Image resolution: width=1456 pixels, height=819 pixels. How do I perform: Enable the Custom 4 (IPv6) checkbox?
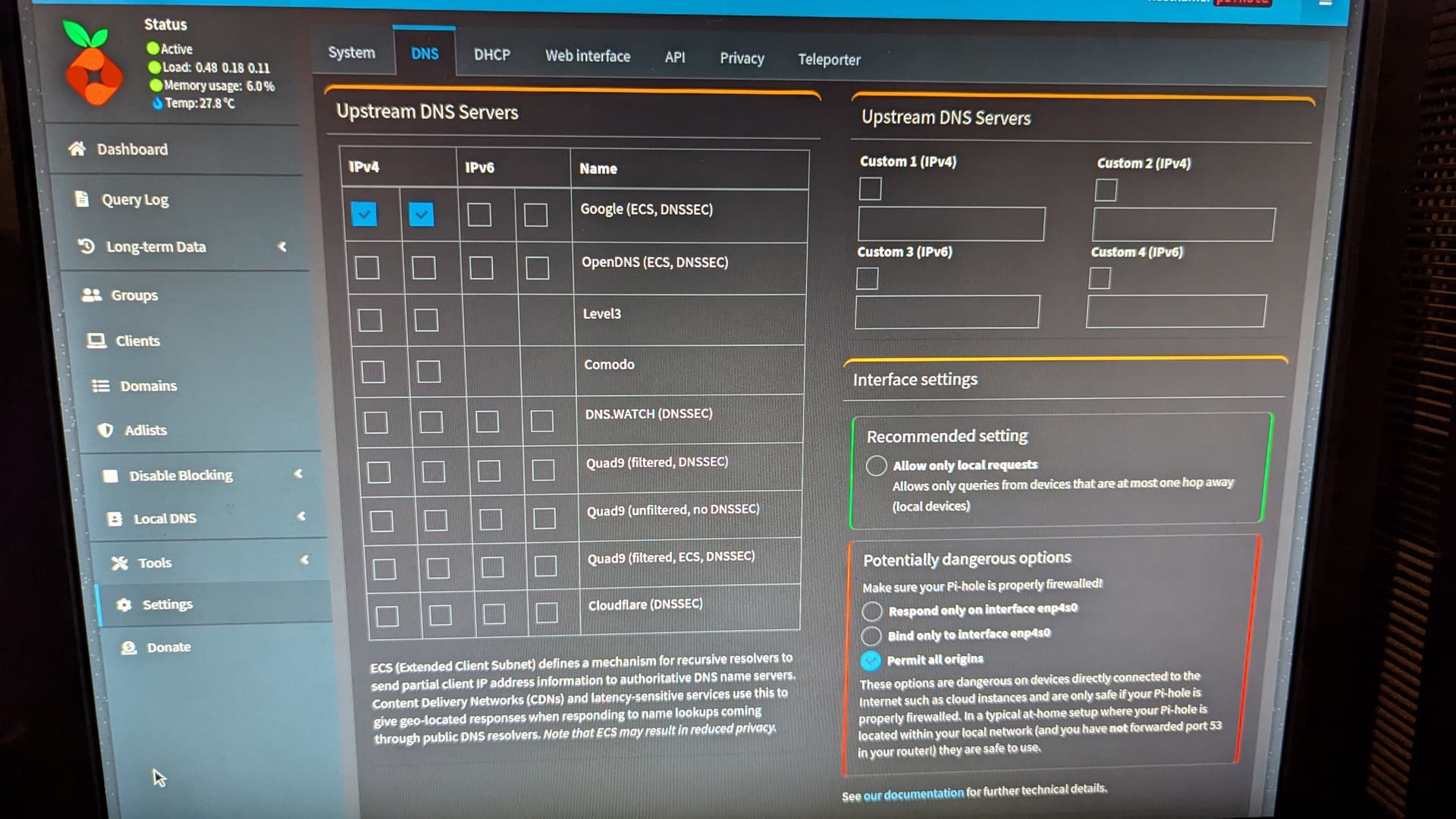pos(1100,278)
